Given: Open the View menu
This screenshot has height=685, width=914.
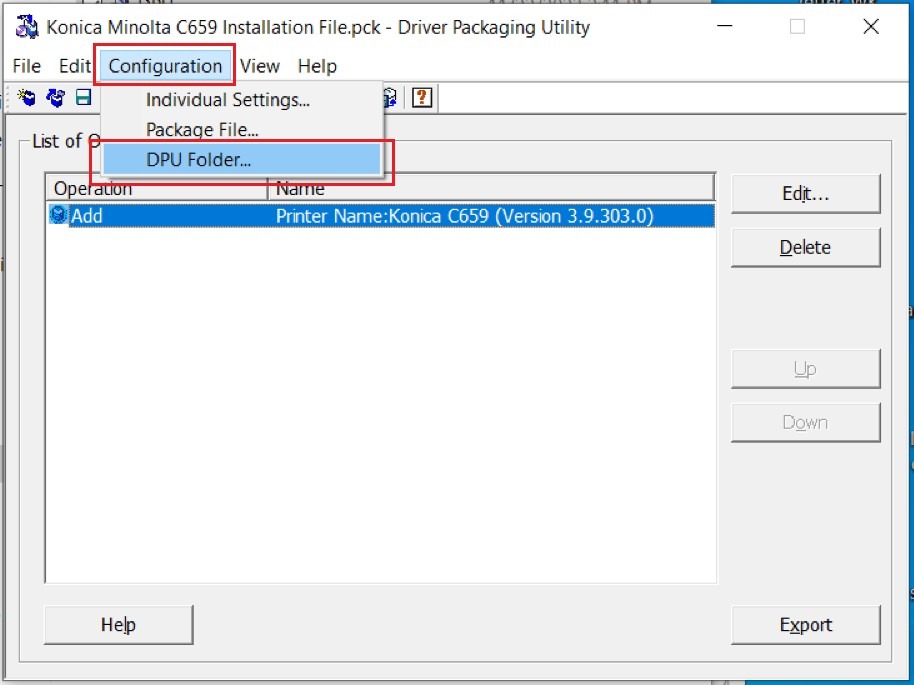Looking at the screenshot, I should point(260,66).
